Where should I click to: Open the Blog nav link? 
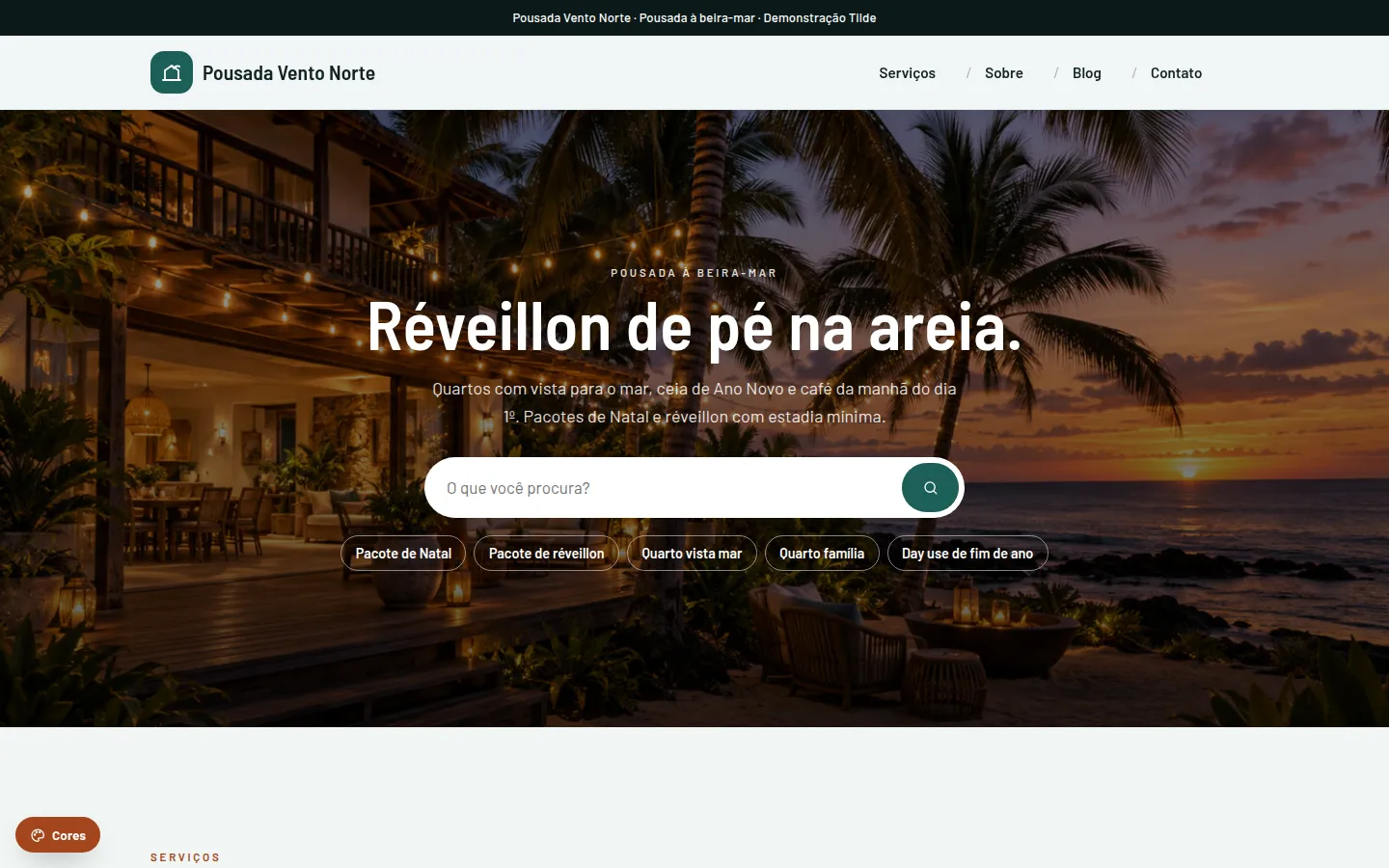[x=1087, y=73]
